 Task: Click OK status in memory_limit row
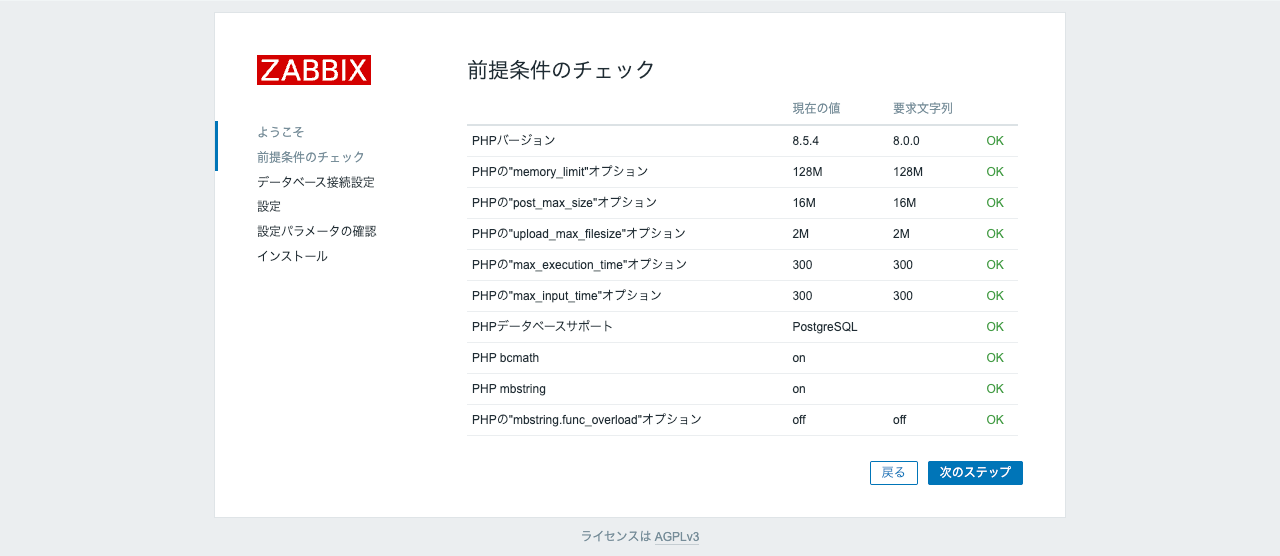[995, 172]
